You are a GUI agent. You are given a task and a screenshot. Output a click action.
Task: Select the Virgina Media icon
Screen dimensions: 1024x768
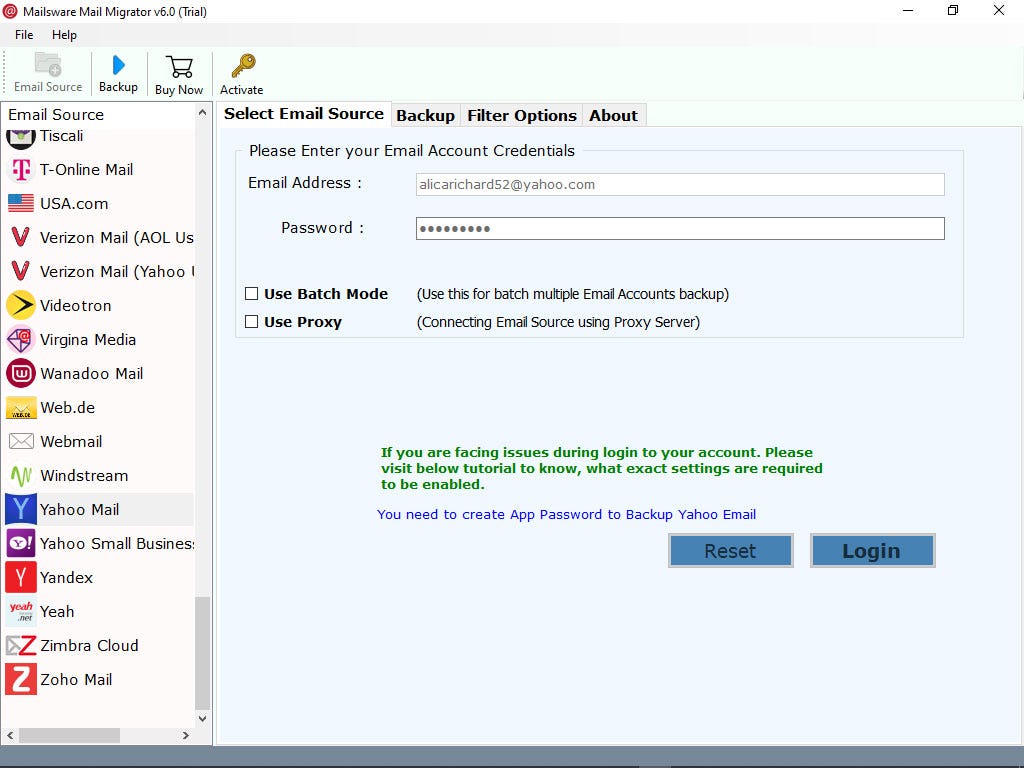click(x=21, y=340)
